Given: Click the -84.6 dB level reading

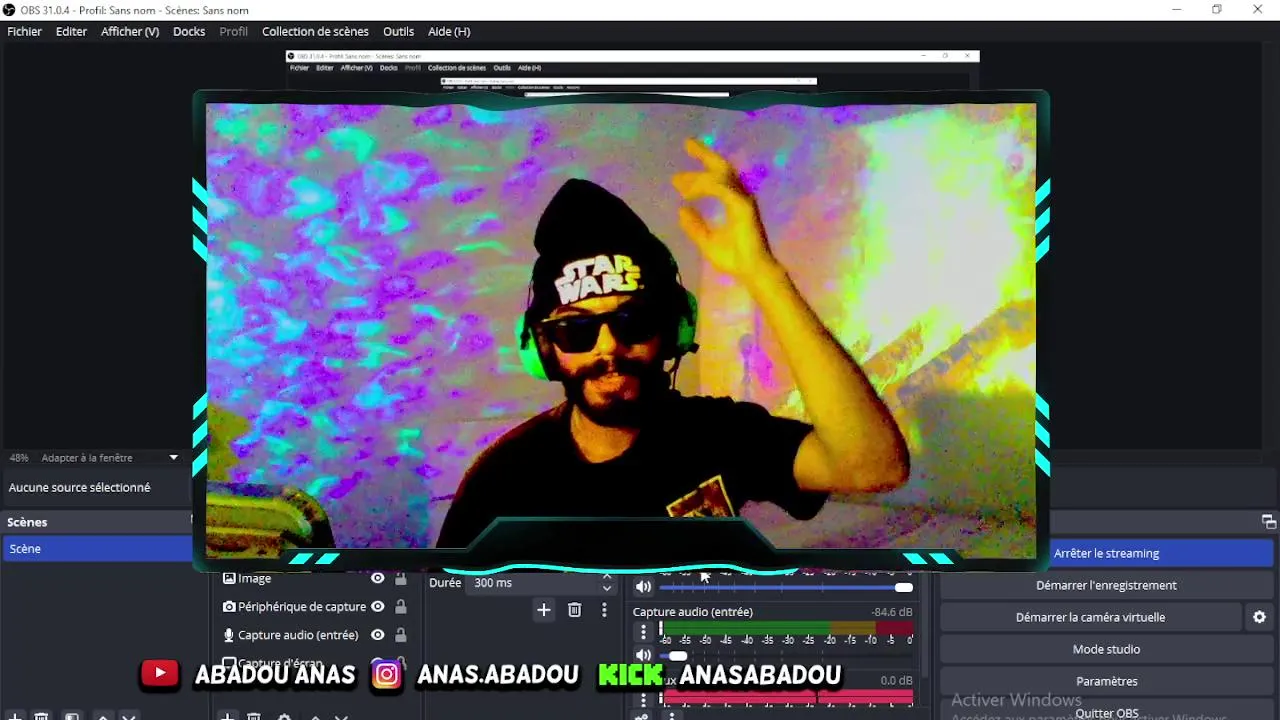Looking at the screenshot, I should (x=892, y=612).
